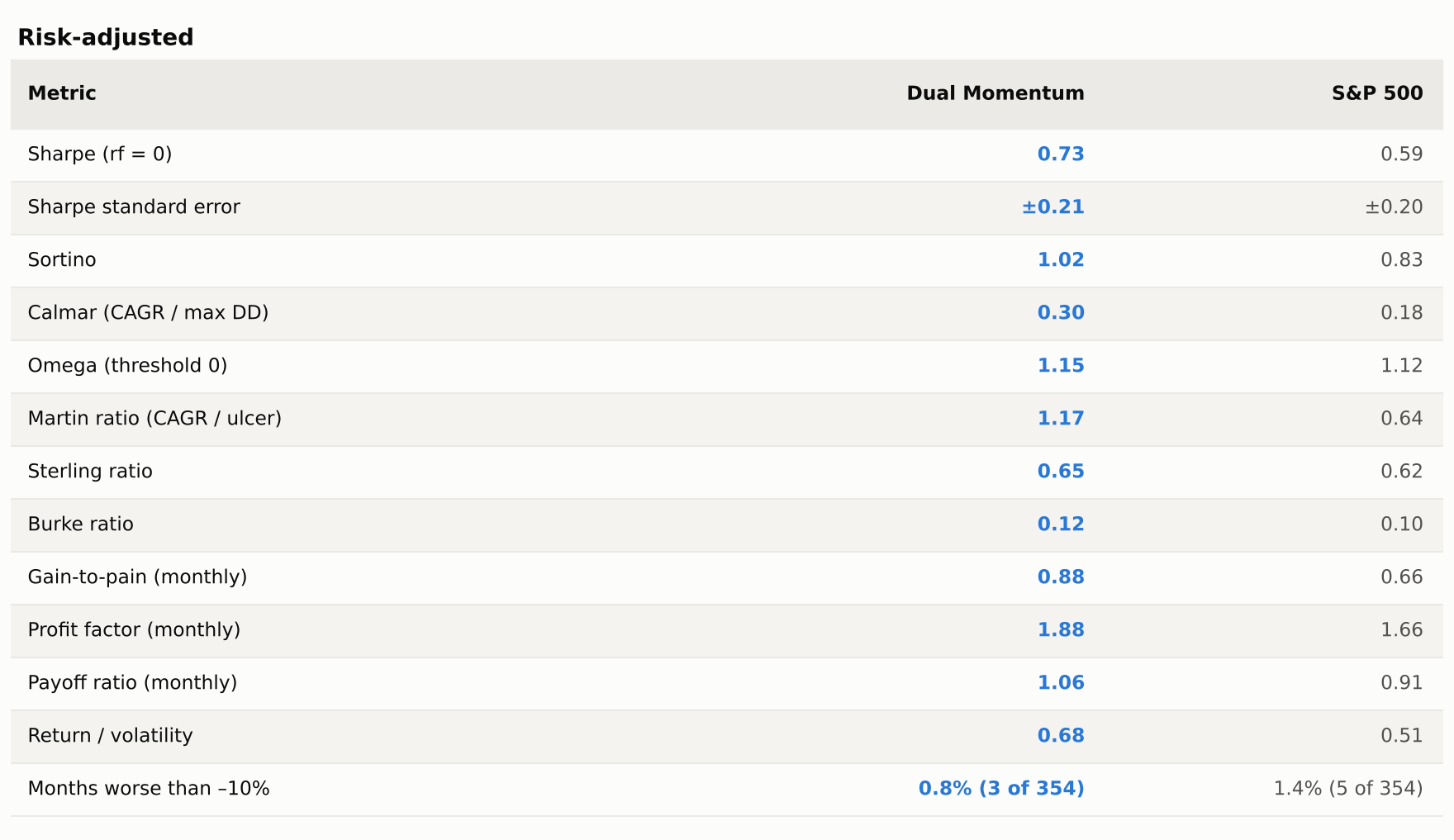This screenshot has width=1454, height=840.
Task: Select the Burke ratio label
Action: tap(81, 524)
